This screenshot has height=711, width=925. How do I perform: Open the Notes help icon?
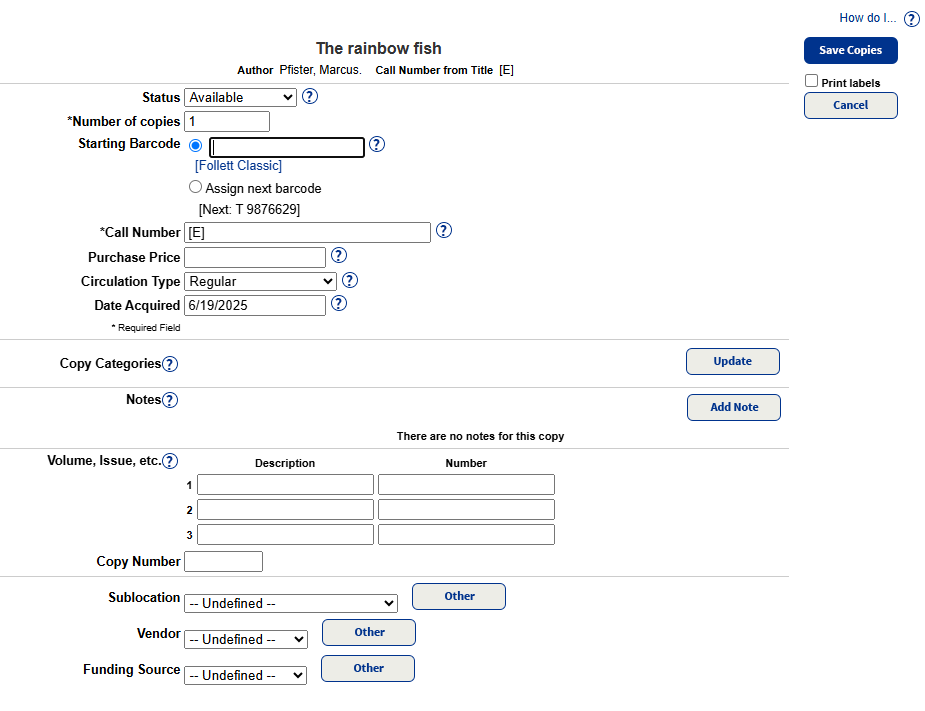(x=169, y=399)
